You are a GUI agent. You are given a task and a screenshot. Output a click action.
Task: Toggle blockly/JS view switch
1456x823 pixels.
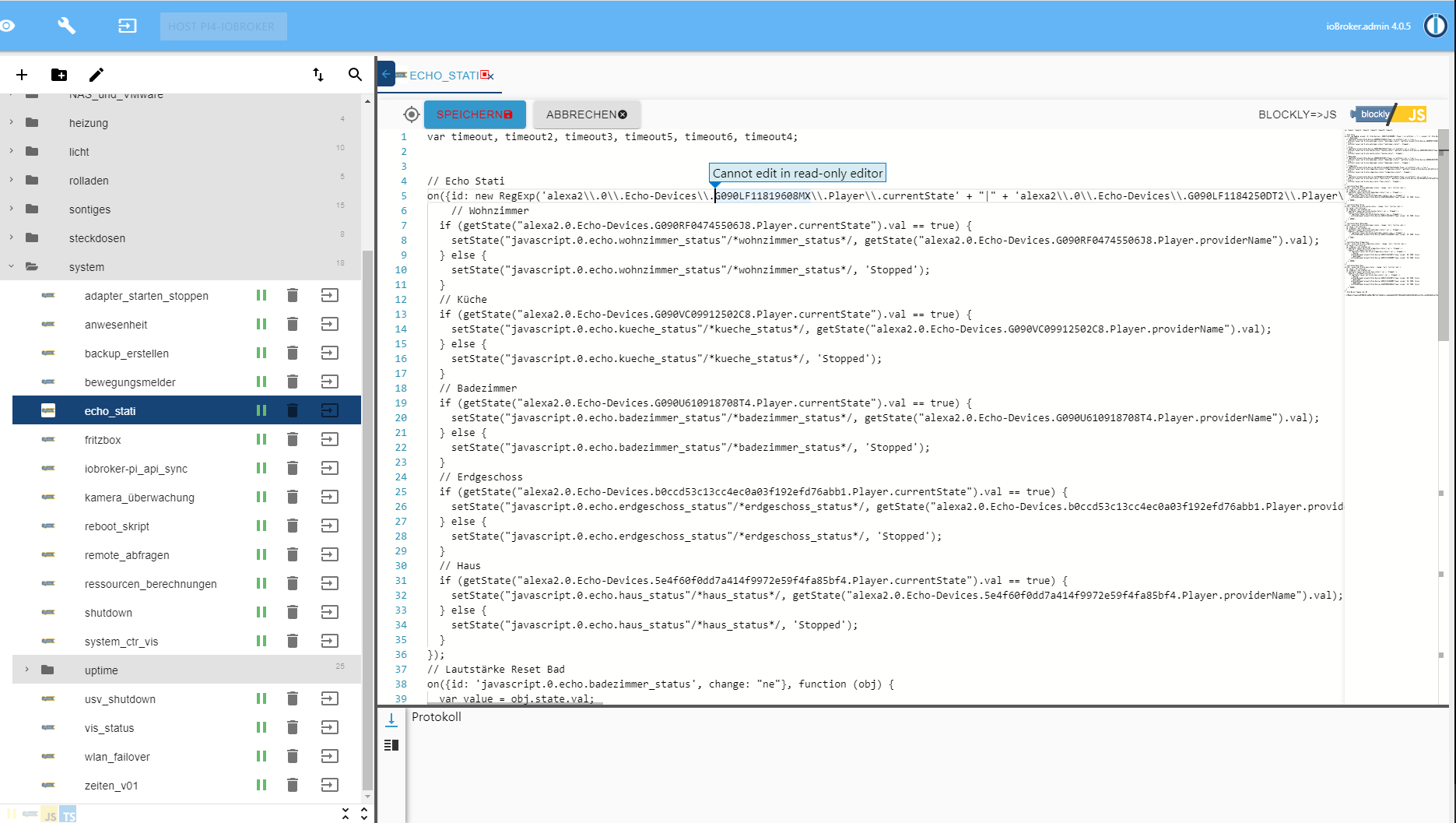(1389, 114)
